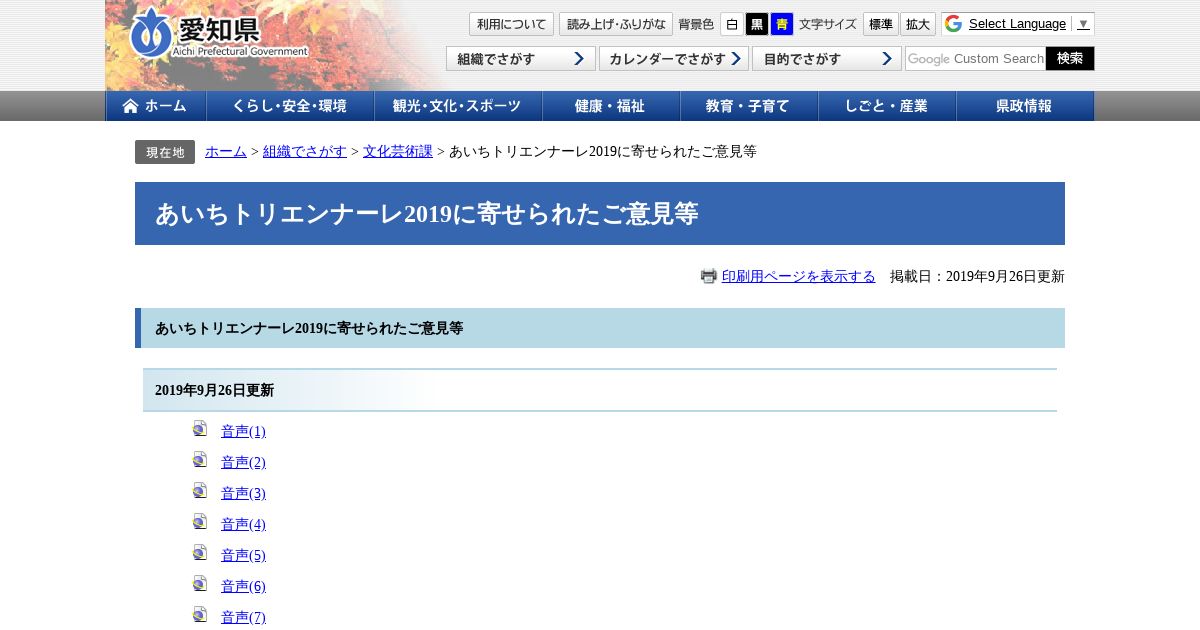Open the 音声(6) link

[243, 586]
